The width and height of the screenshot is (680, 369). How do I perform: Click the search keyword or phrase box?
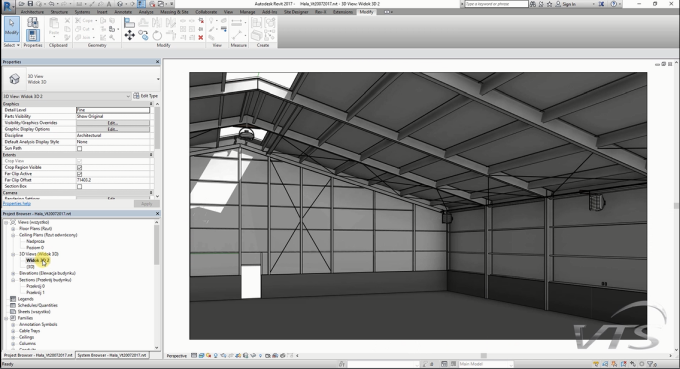(496, 4)
